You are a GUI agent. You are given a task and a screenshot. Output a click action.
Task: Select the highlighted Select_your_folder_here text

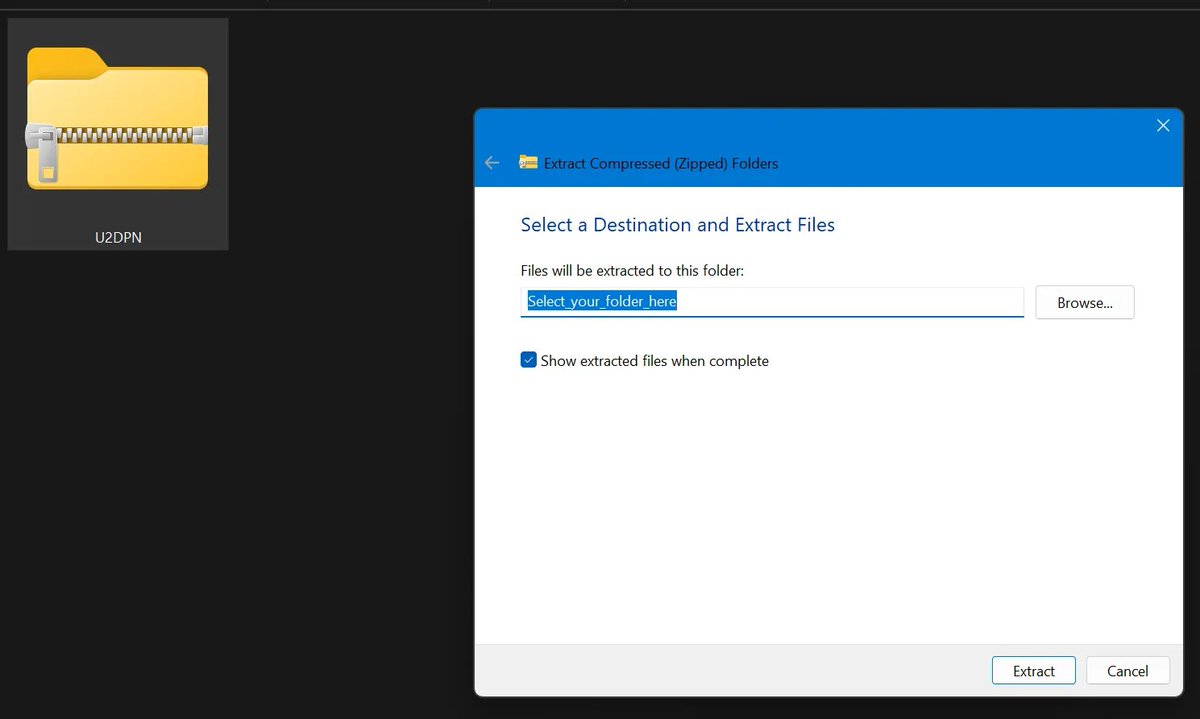point(601,300)
